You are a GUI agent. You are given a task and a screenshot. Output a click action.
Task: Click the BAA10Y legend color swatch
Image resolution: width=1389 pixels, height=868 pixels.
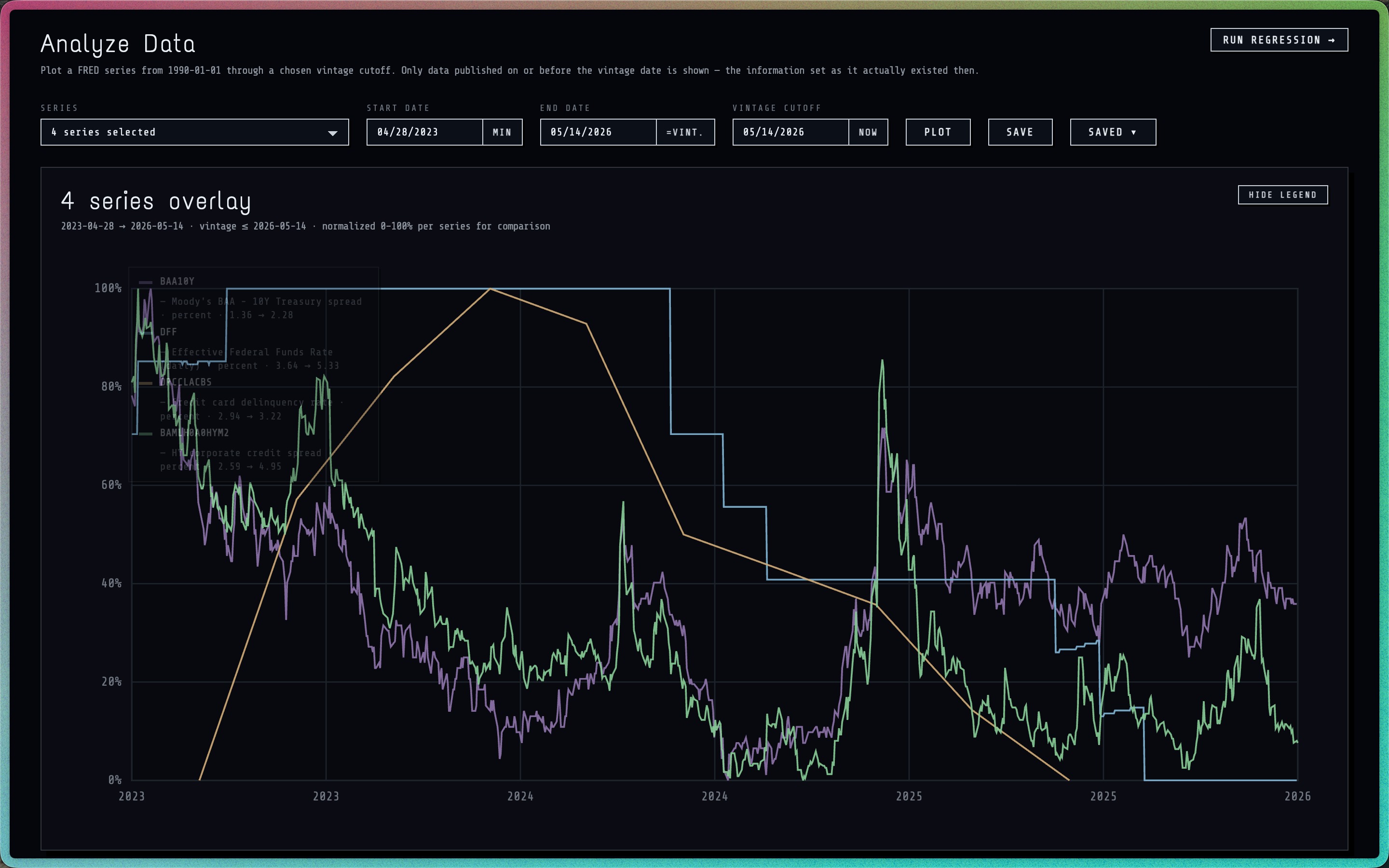tap(146, 282)
